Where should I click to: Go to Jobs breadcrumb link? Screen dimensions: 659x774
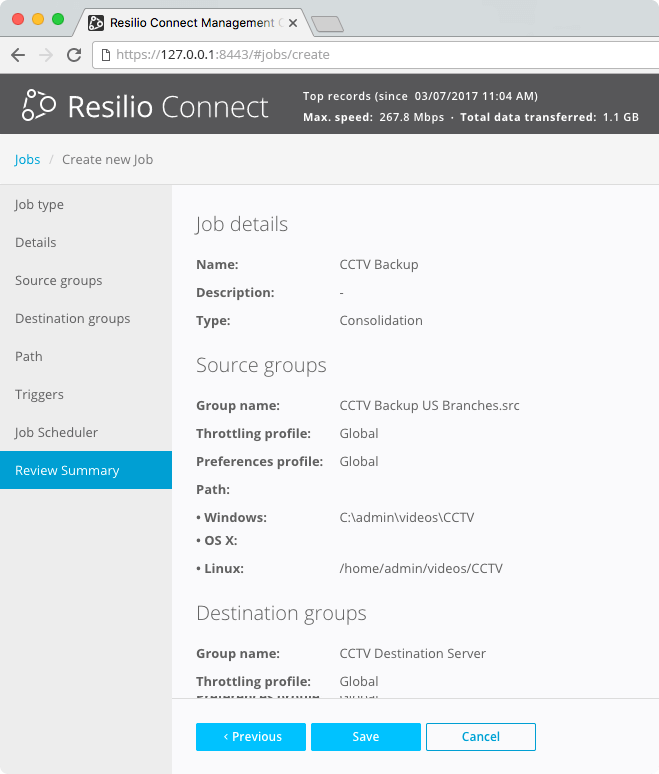pyautogui.click(x=27, y=159)
